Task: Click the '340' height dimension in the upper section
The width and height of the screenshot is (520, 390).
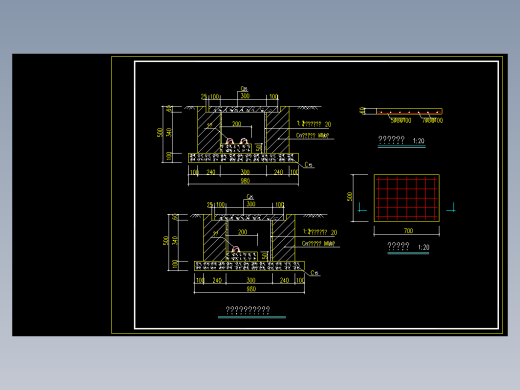Action: (x=169, y=132)
